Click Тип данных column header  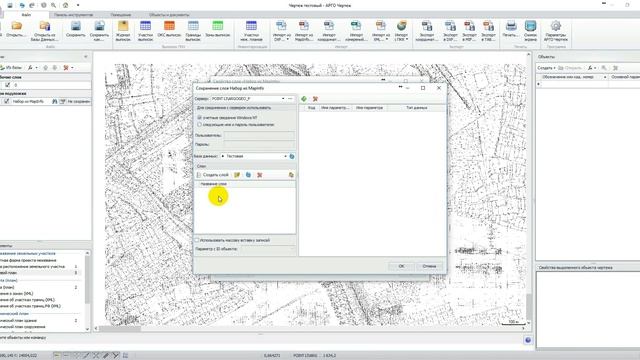(x=416, y=108)
